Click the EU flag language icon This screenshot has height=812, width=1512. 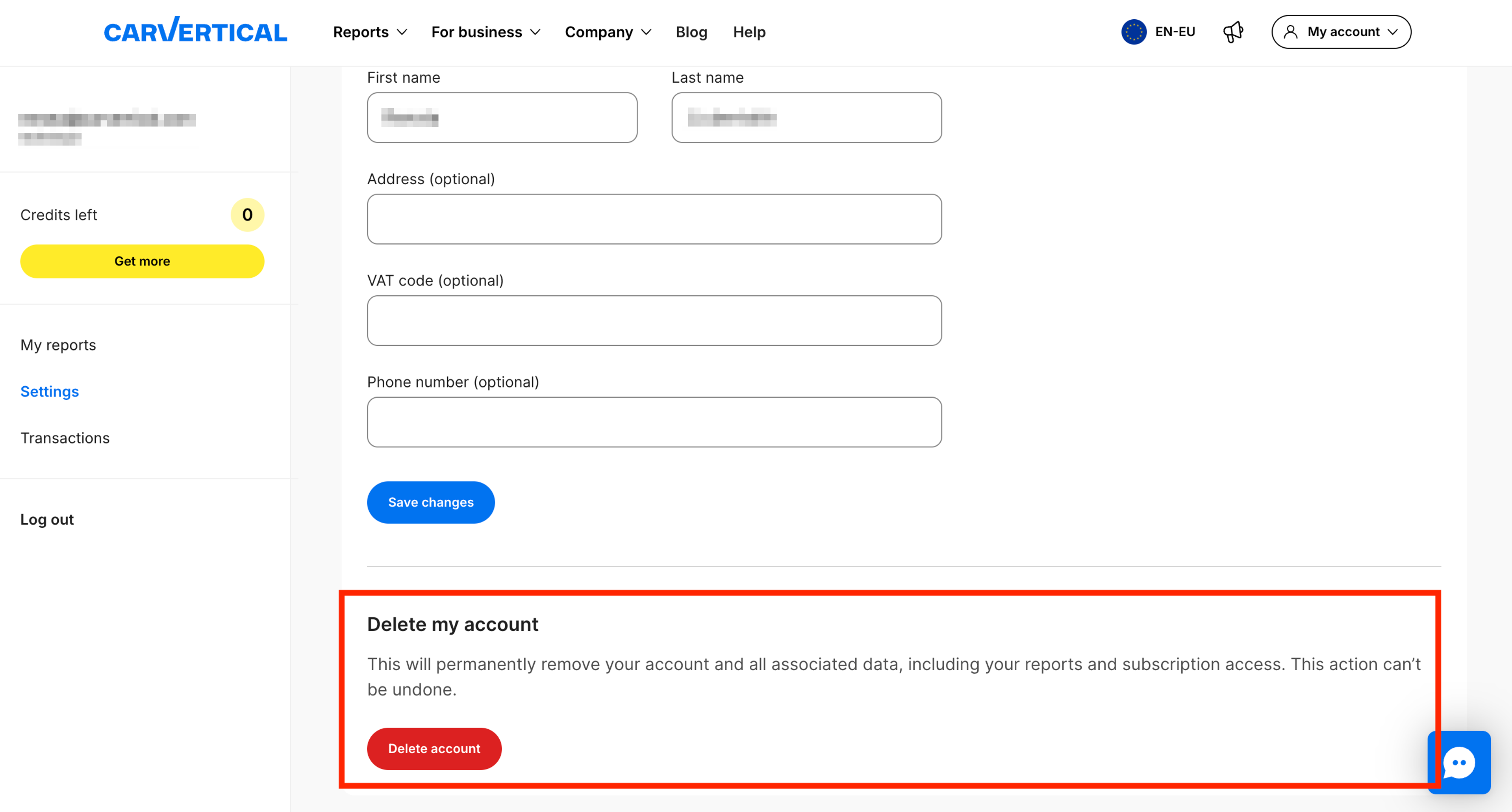[1134, 32]
